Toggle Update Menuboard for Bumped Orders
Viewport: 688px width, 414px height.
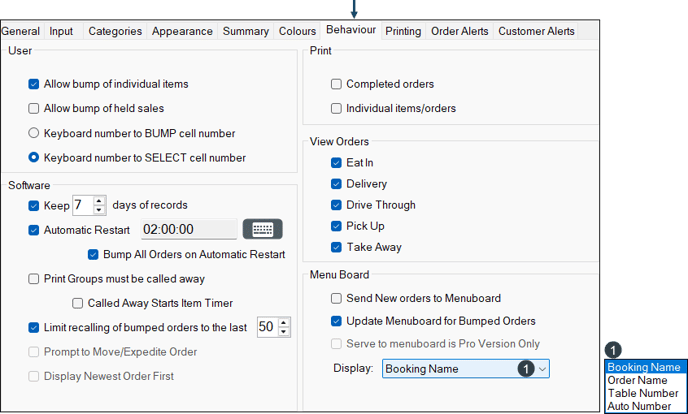point(336,321)
